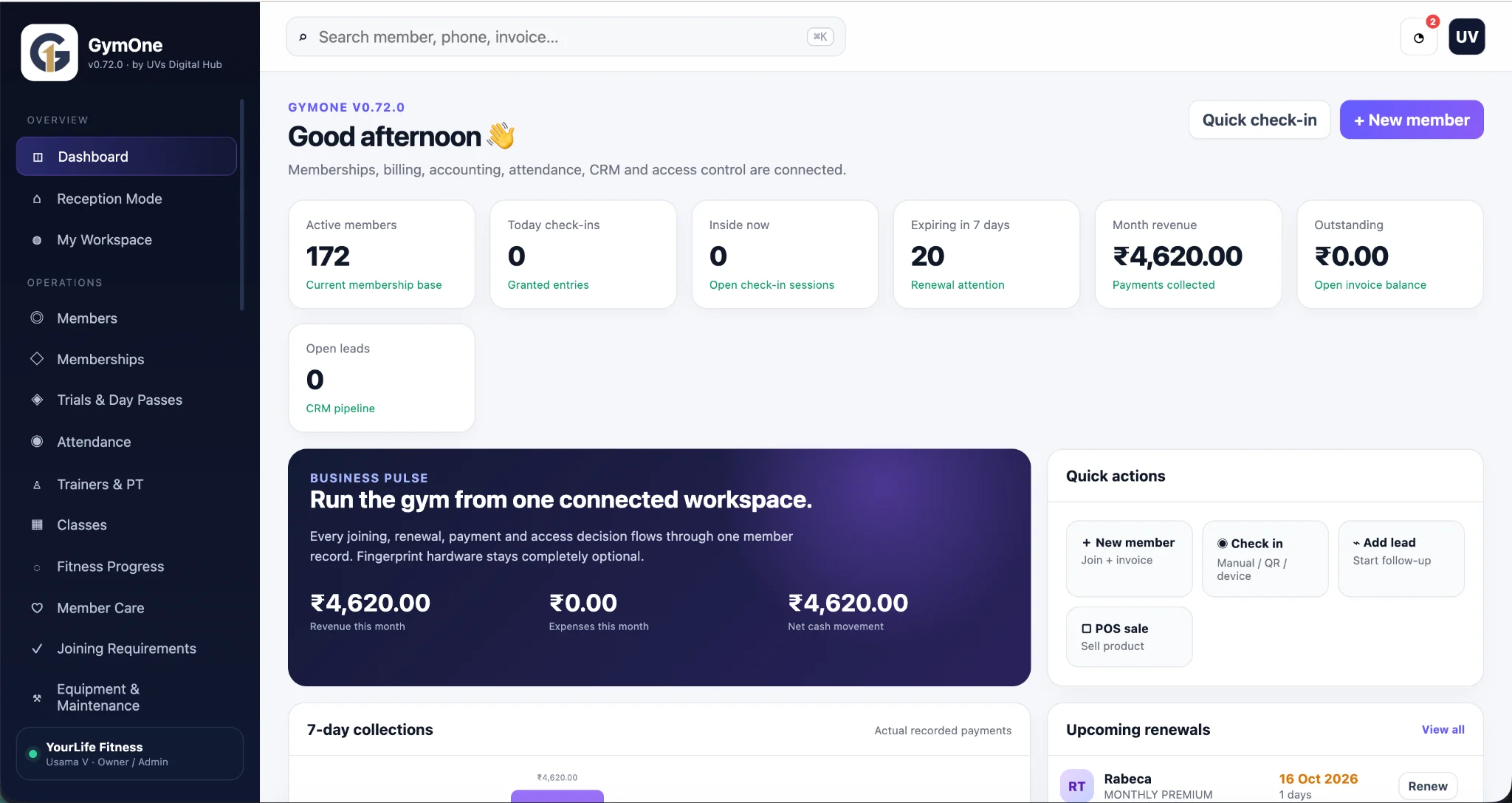Click the RT avatar for Rabeca

(1076, 786)
